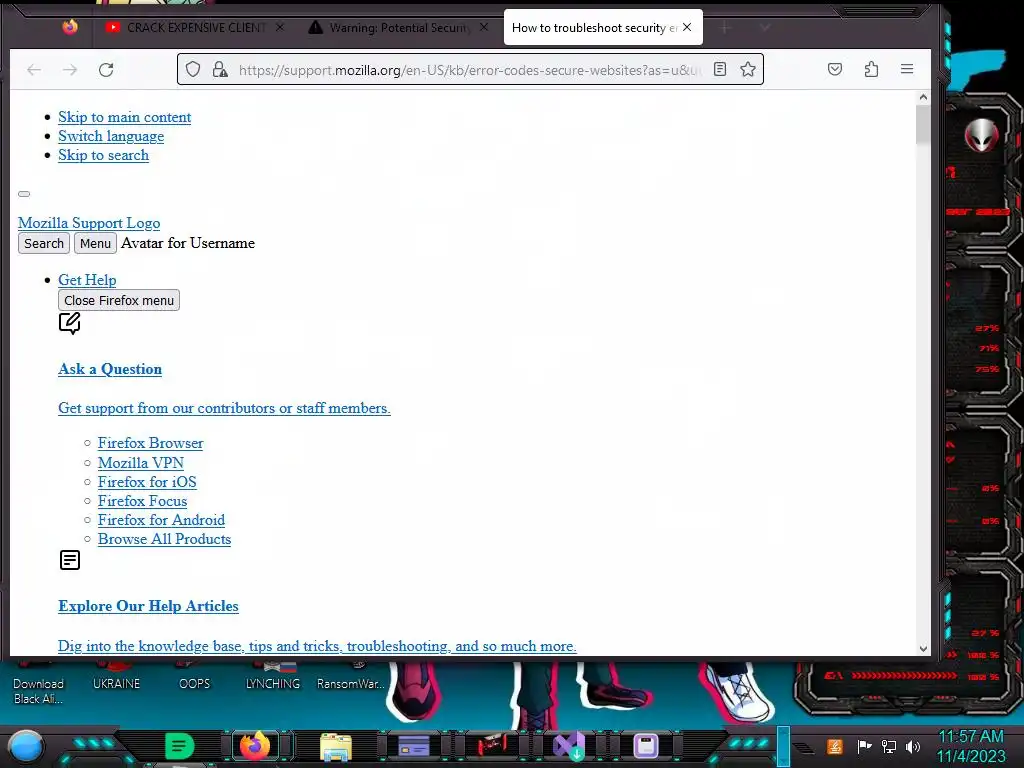Open the green notes app in taskbar
Viewport: 1024px width, 768px height.
tap(179, 746)
